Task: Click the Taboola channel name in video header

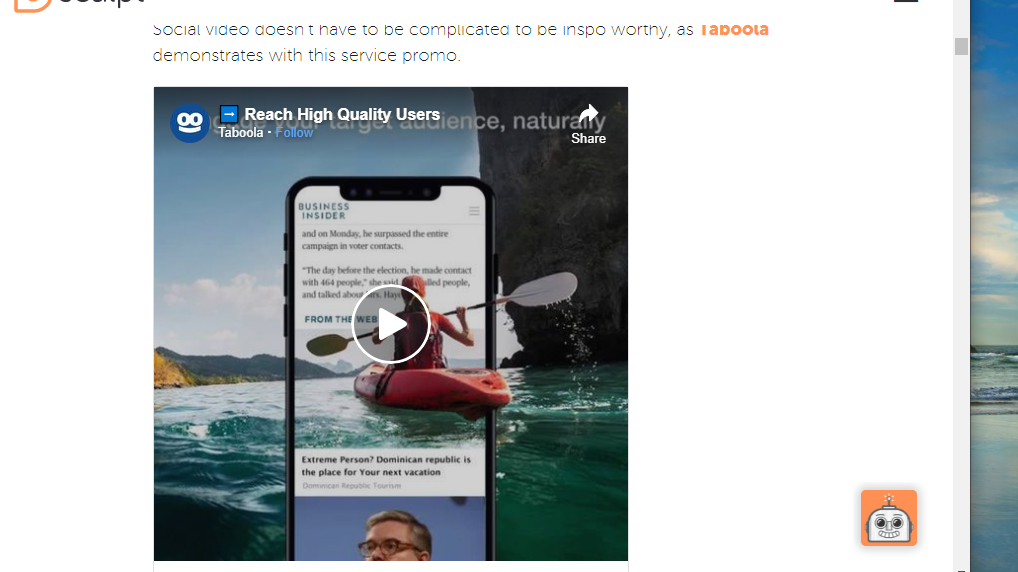Action: click(241, 132)
